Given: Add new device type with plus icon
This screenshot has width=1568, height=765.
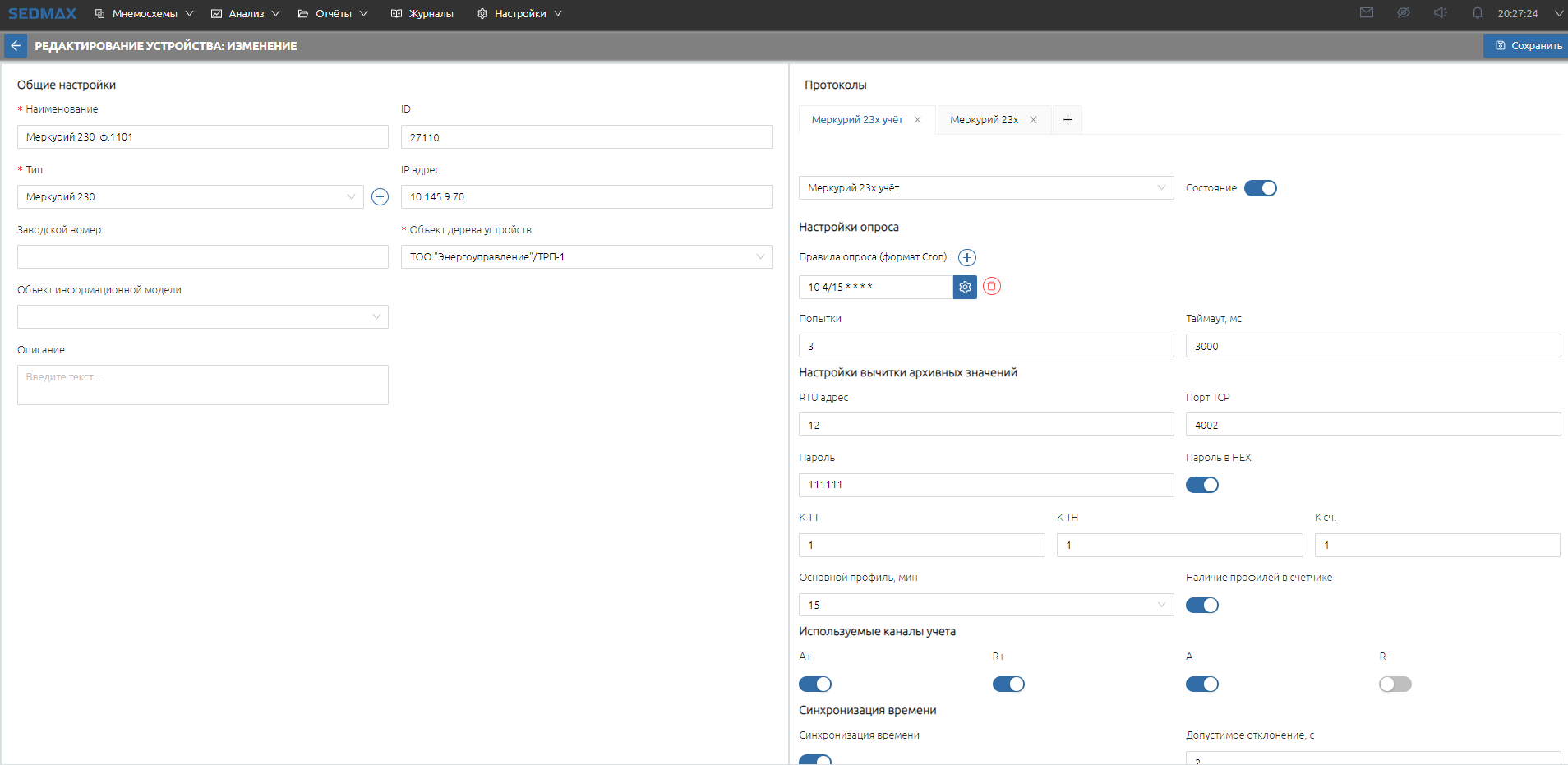Looking at the screenshot, I should [x=380, y=197].
